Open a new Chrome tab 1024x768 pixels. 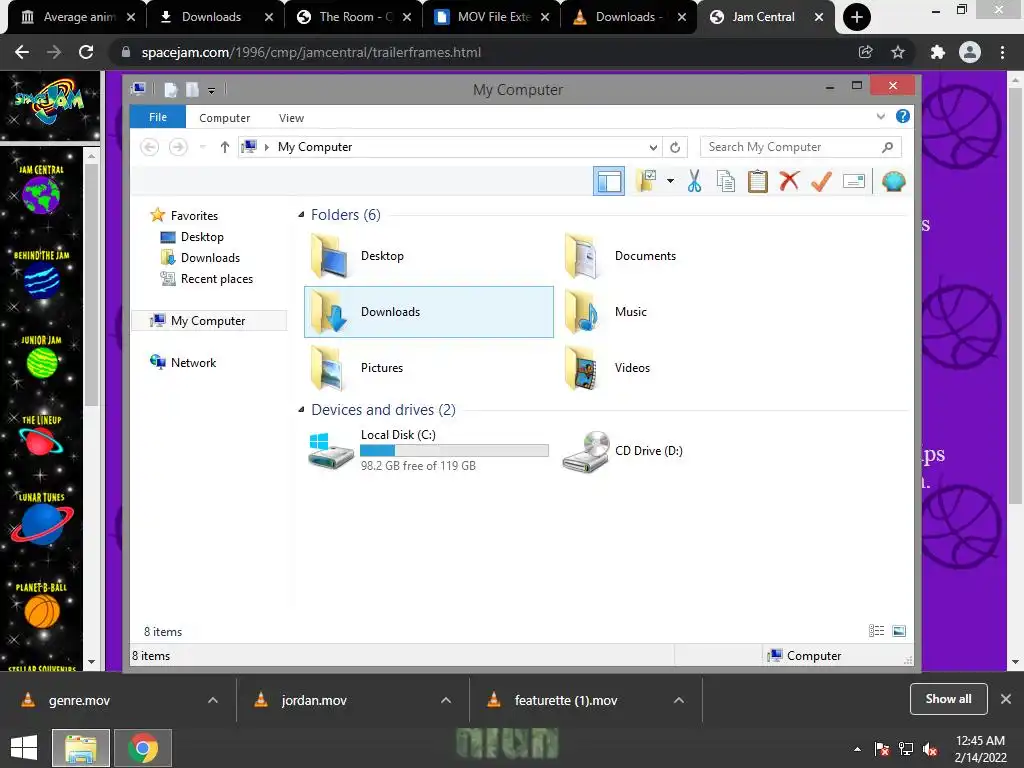click(x=857, y=17)
